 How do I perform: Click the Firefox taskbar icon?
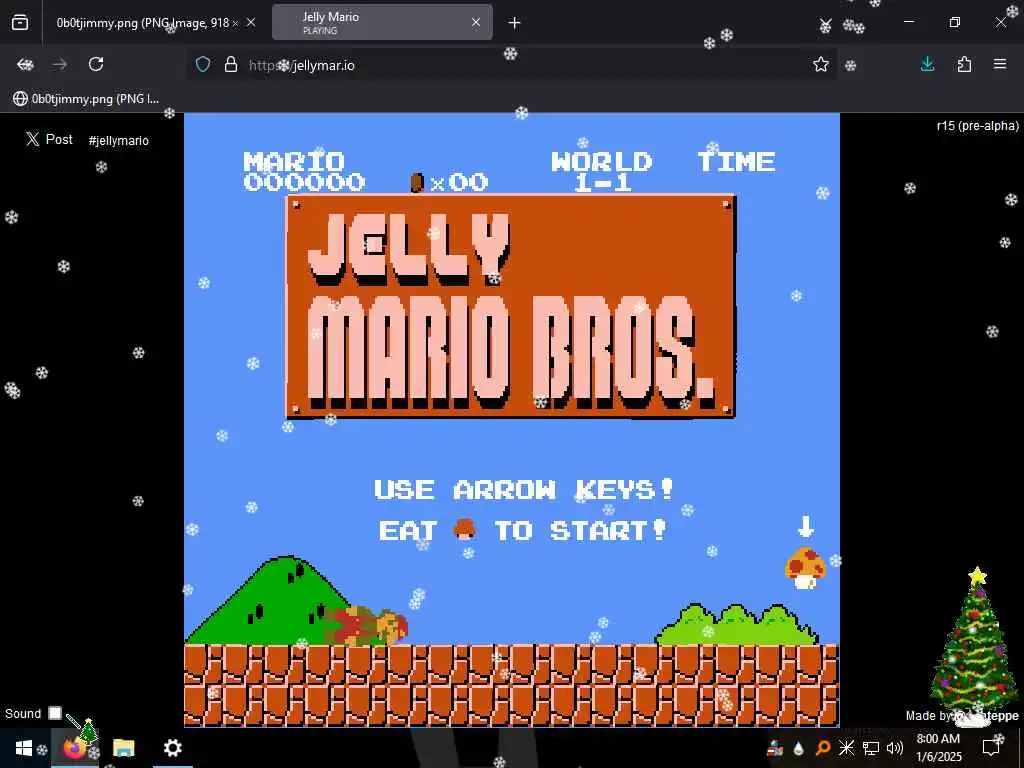point(74,748)
